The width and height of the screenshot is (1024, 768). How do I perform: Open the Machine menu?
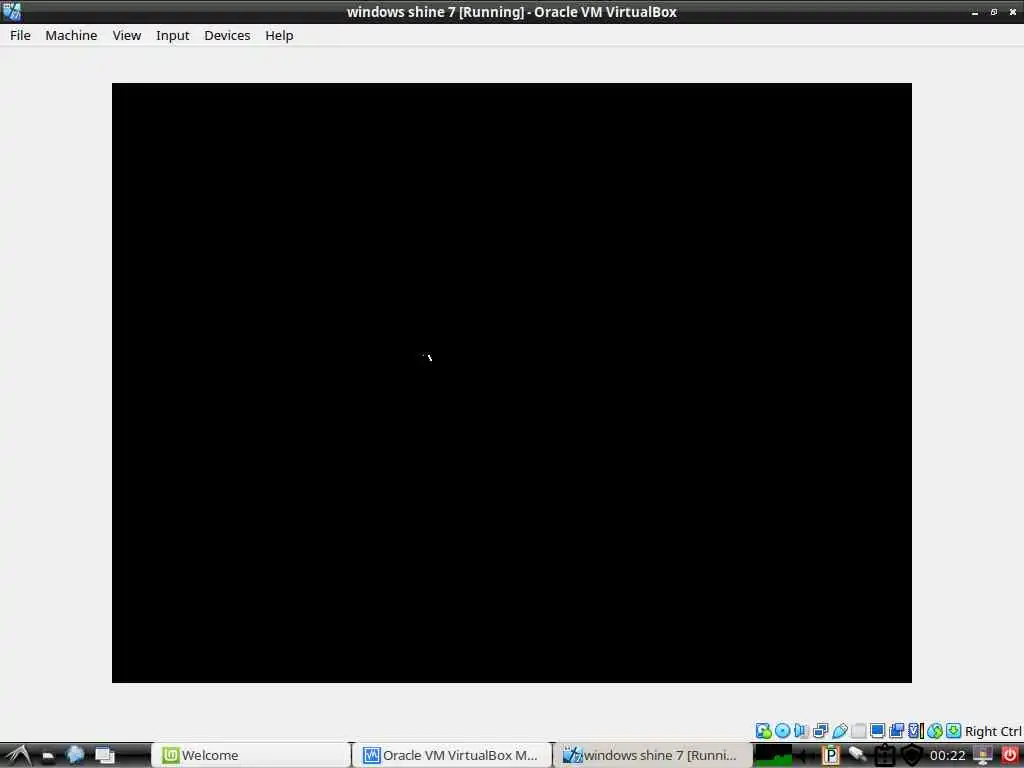click(71, 35)
